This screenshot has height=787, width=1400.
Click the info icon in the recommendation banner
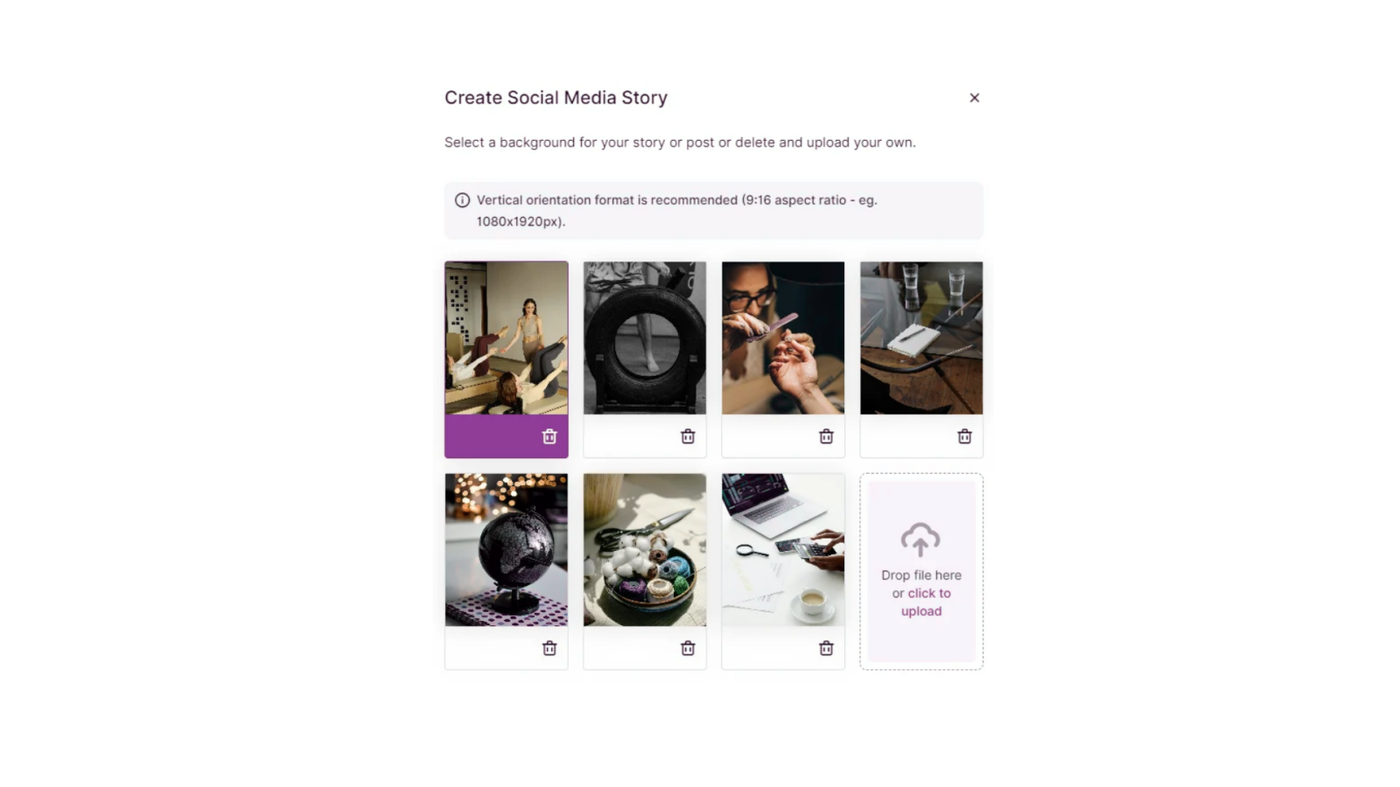(462, 200)
